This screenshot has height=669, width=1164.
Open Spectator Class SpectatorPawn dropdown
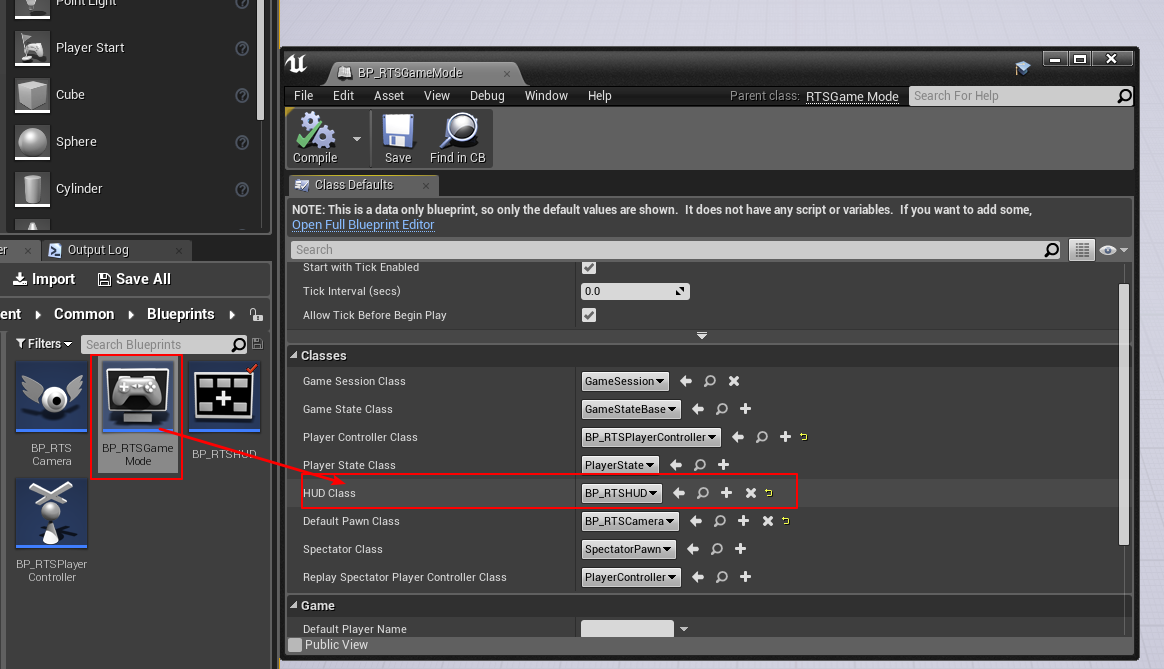point(629,549)
